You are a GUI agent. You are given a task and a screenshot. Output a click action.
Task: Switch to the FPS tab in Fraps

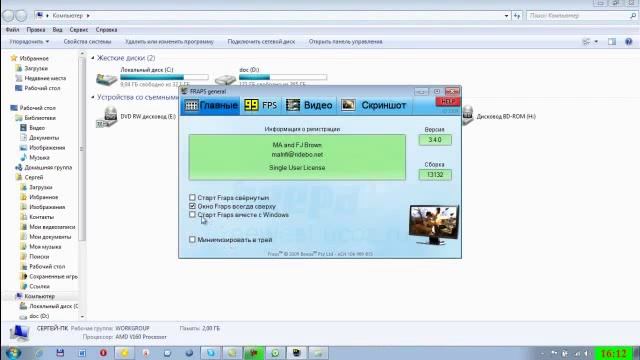[x=261, y=106]
